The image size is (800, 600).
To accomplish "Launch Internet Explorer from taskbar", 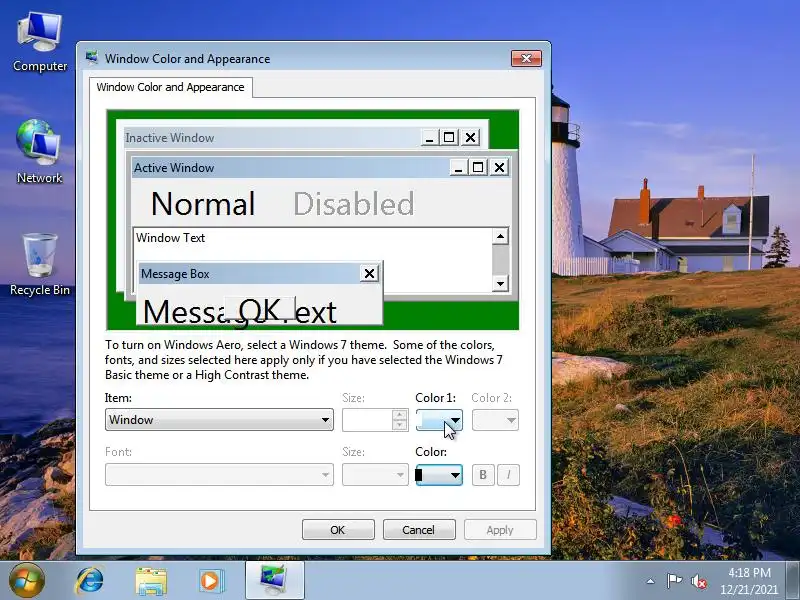I will click(90, 581).
